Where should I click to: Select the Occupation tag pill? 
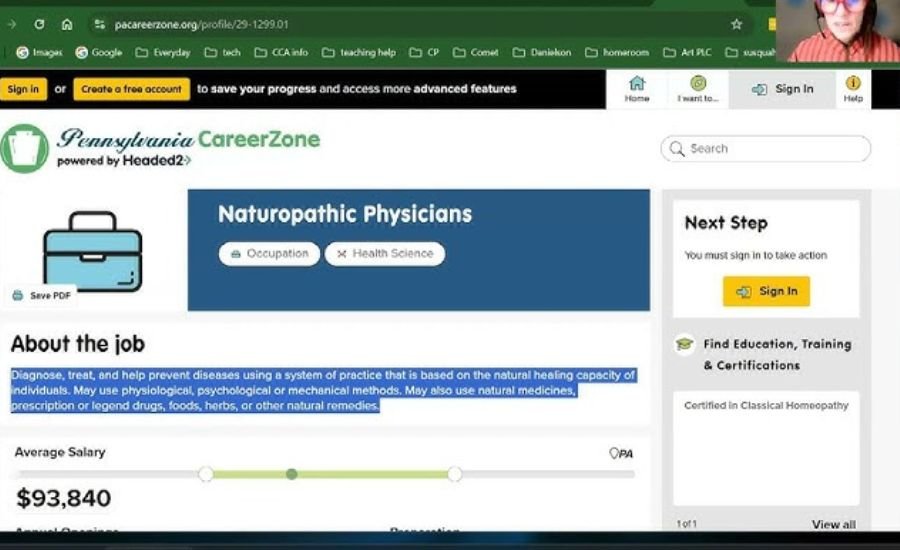pyautogui.click(x=269, y=253)
